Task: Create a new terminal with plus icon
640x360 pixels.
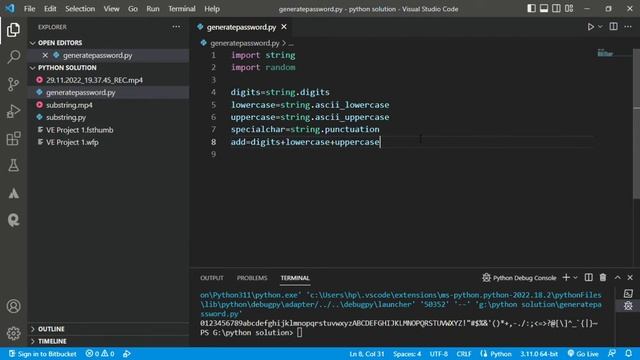Action: click(566, 278)
